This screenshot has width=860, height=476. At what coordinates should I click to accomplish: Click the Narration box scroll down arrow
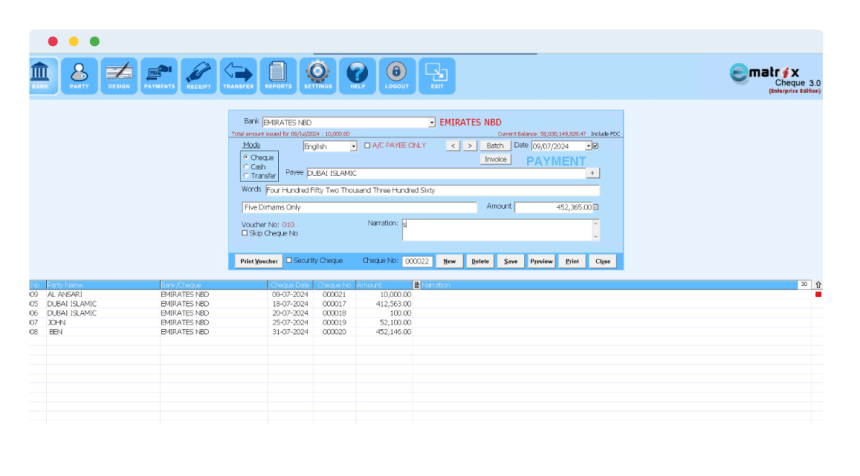(x=596, y=237)
